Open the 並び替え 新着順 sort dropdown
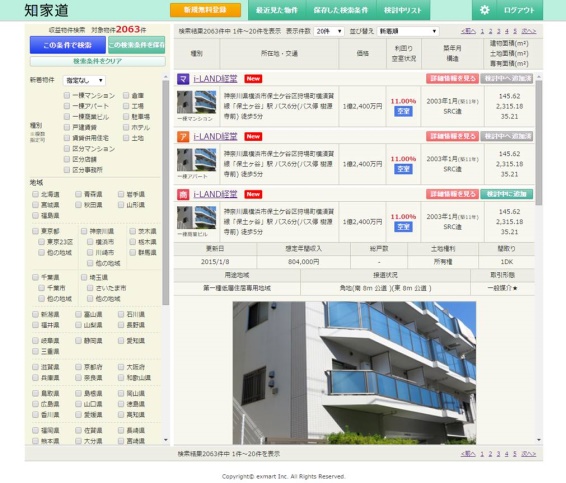This screenshot has height=483, width=566. point(408,31)
